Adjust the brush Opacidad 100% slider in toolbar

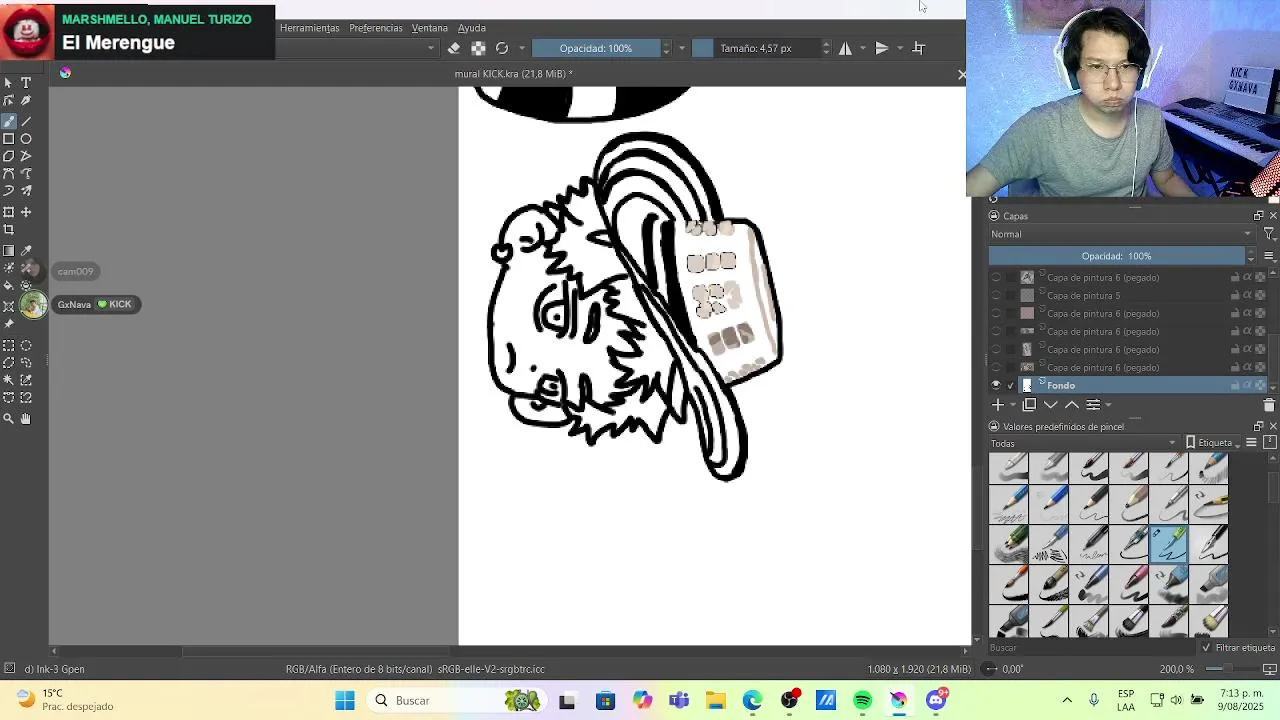(595, 48)
